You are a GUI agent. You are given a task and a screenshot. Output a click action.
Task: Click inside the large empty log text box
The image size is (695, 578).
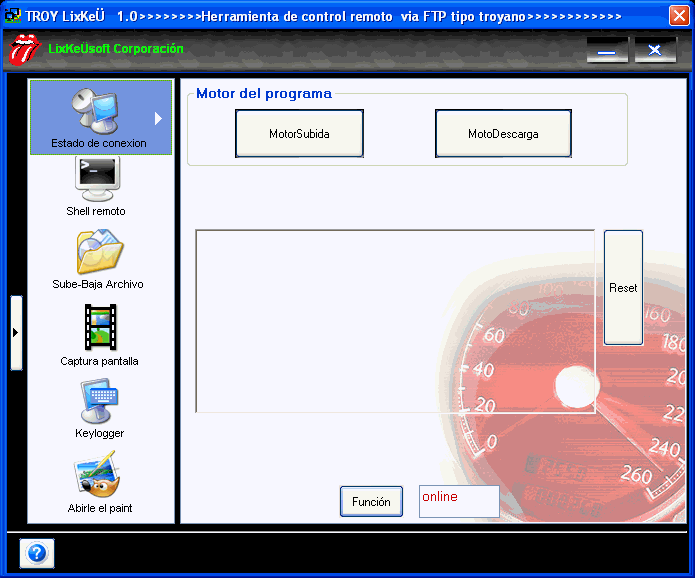(x=395, y=320)
